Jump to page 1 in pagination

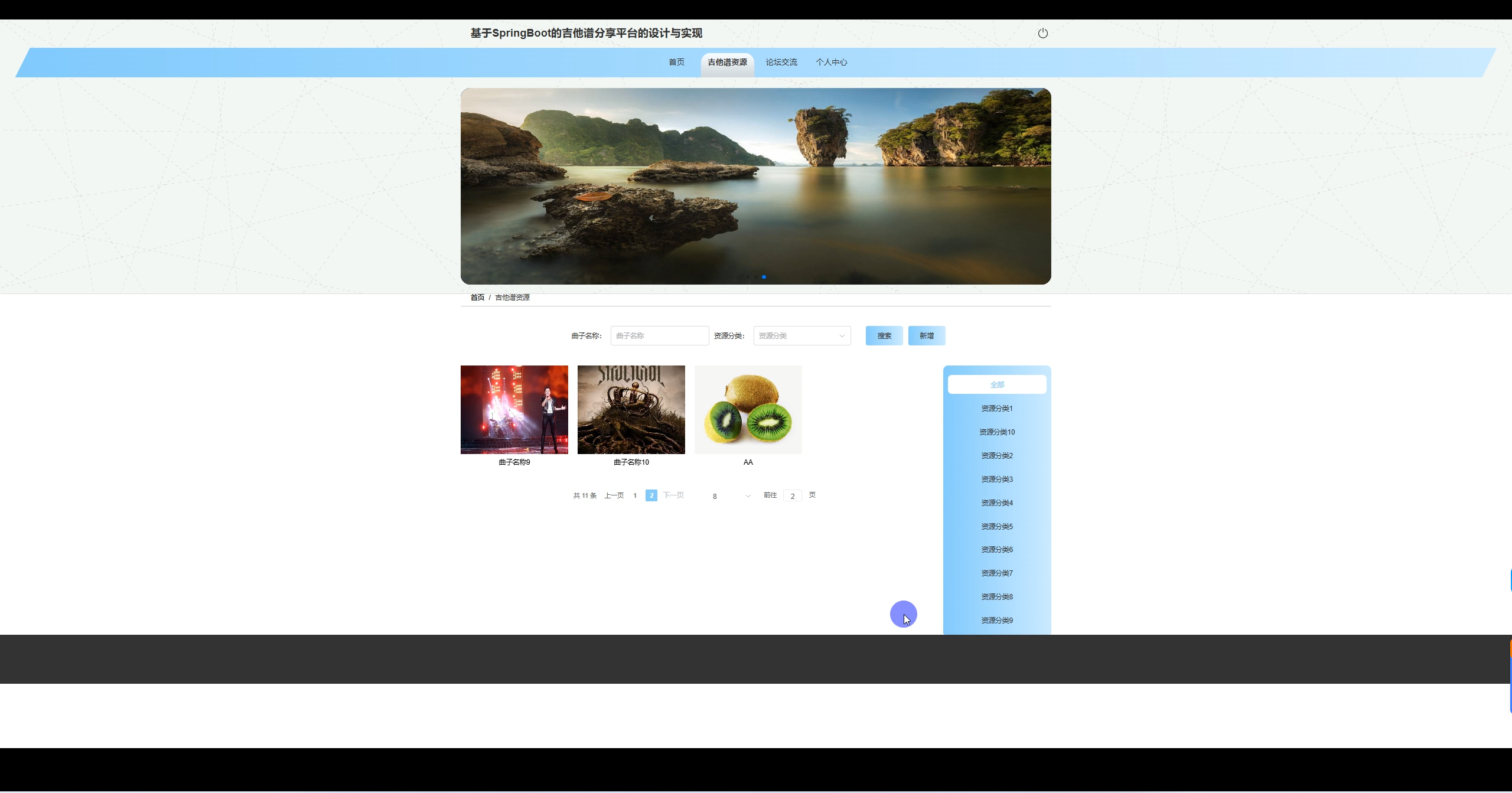[635, 495]
